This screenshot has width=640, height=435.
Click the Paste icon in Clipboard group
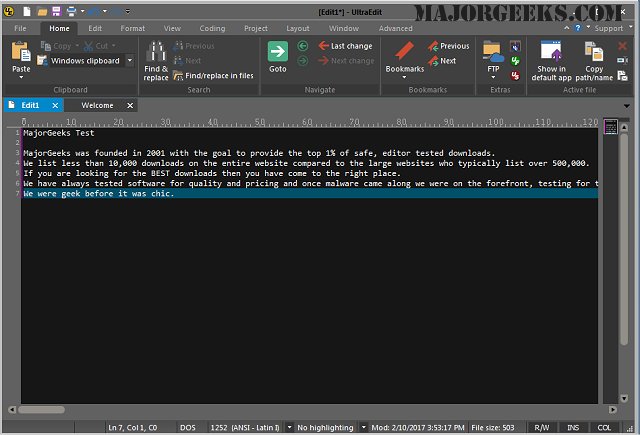(21, 54)
